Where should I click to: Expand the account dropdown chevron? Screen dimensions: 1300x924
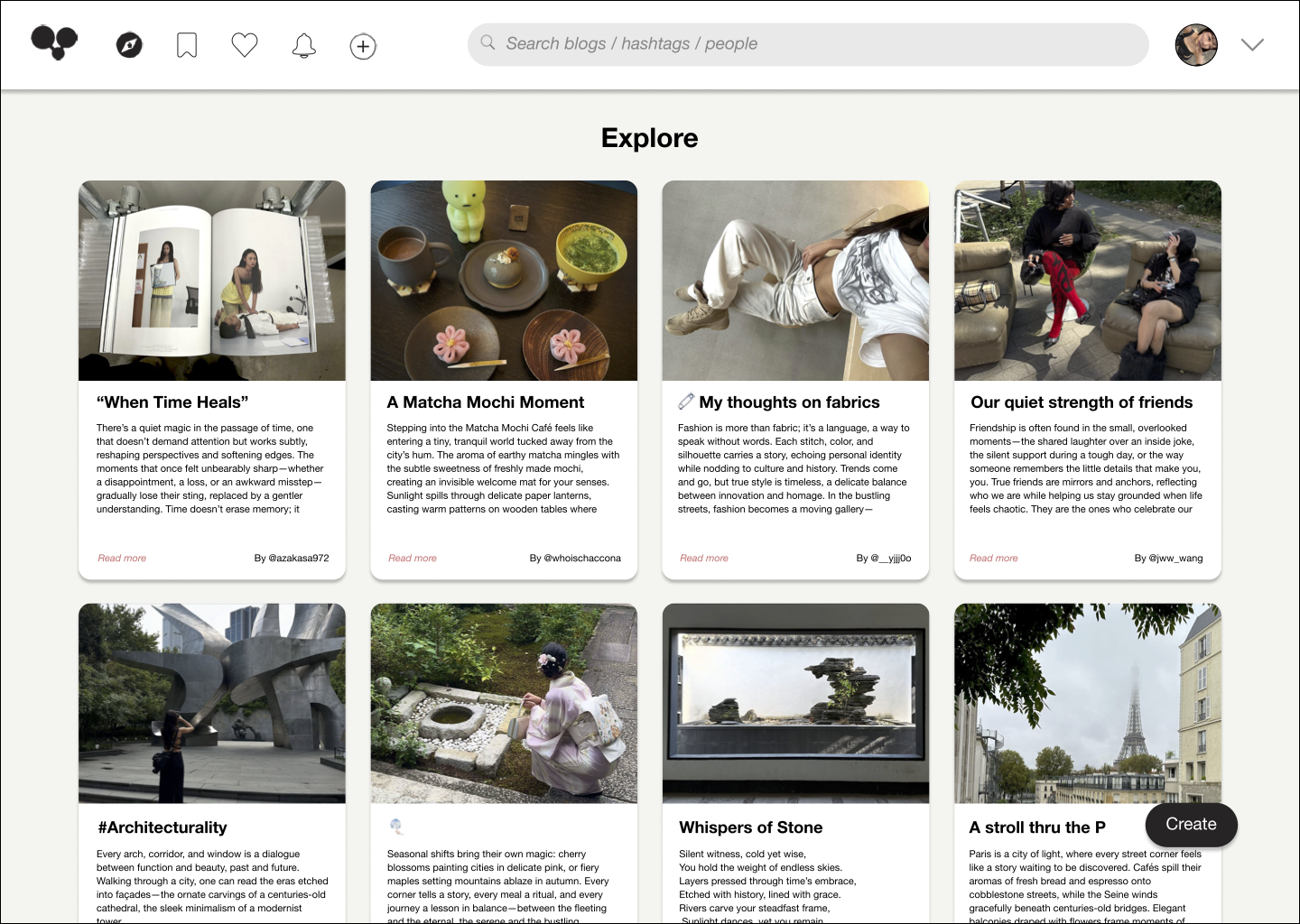pos(1252,44)
